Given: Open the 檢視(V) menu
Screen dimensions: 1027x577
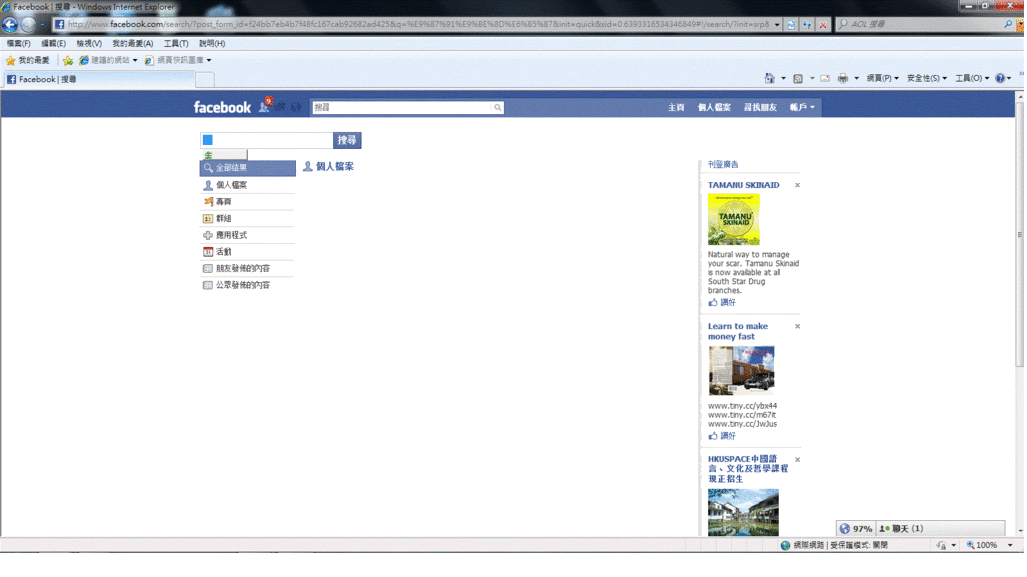Looking at the screenshot, I should point(88,43).
